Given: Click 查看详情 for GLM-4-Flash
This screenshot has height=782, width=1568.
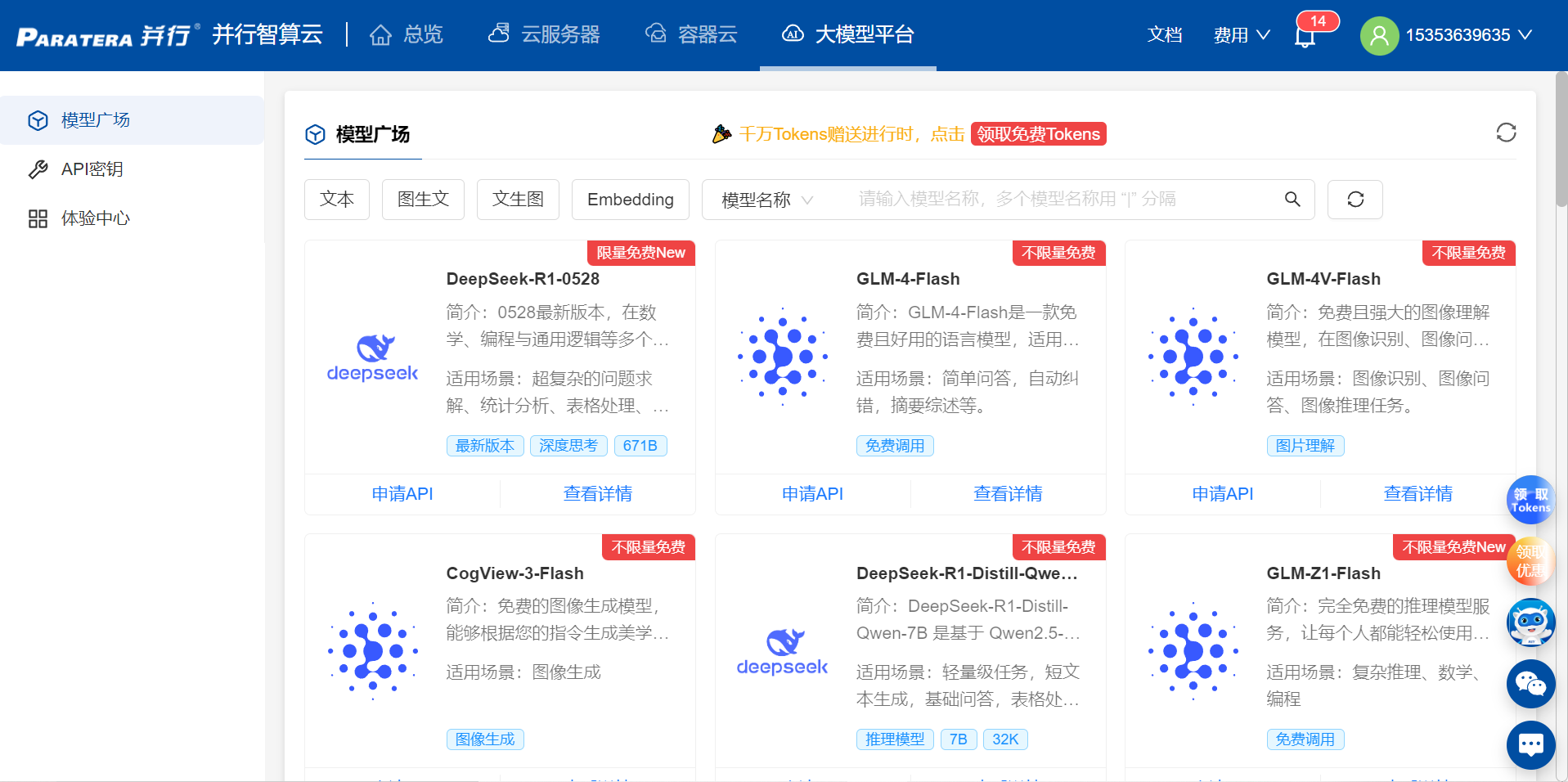Looking at the screenshot, I should [1009, 494].
